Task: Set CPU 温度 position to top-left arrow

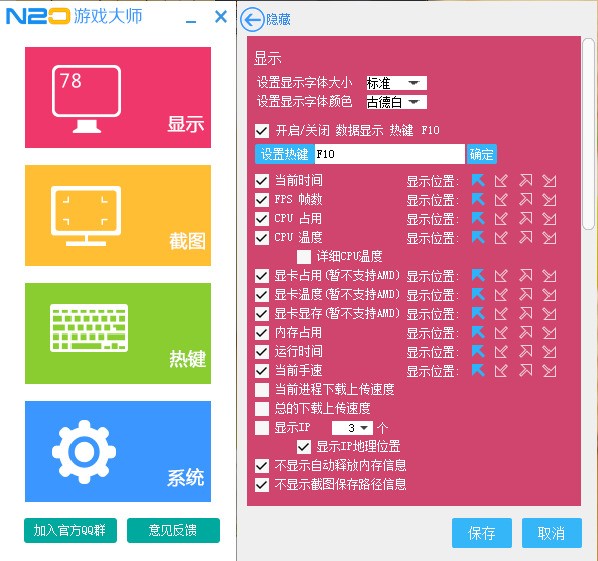Action: [x=478, y=237]
